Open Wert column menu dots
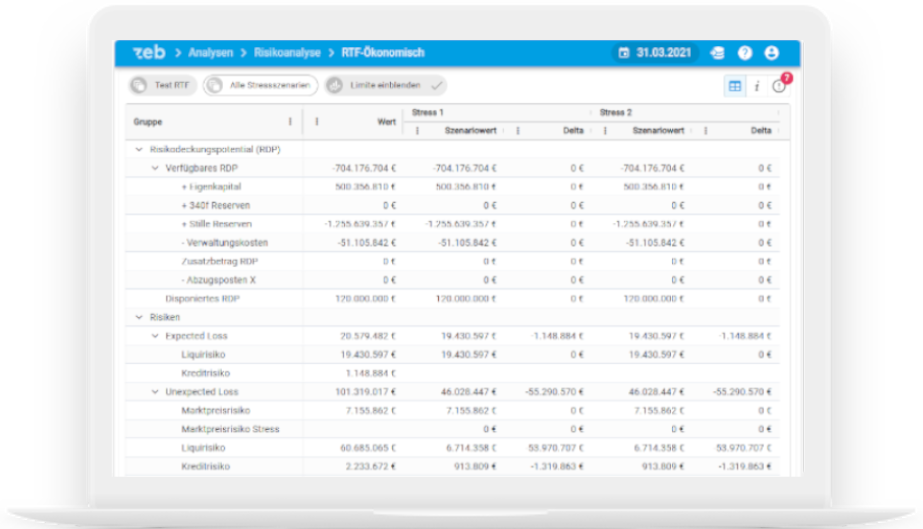Screen dimensions: 923x529 317,122
